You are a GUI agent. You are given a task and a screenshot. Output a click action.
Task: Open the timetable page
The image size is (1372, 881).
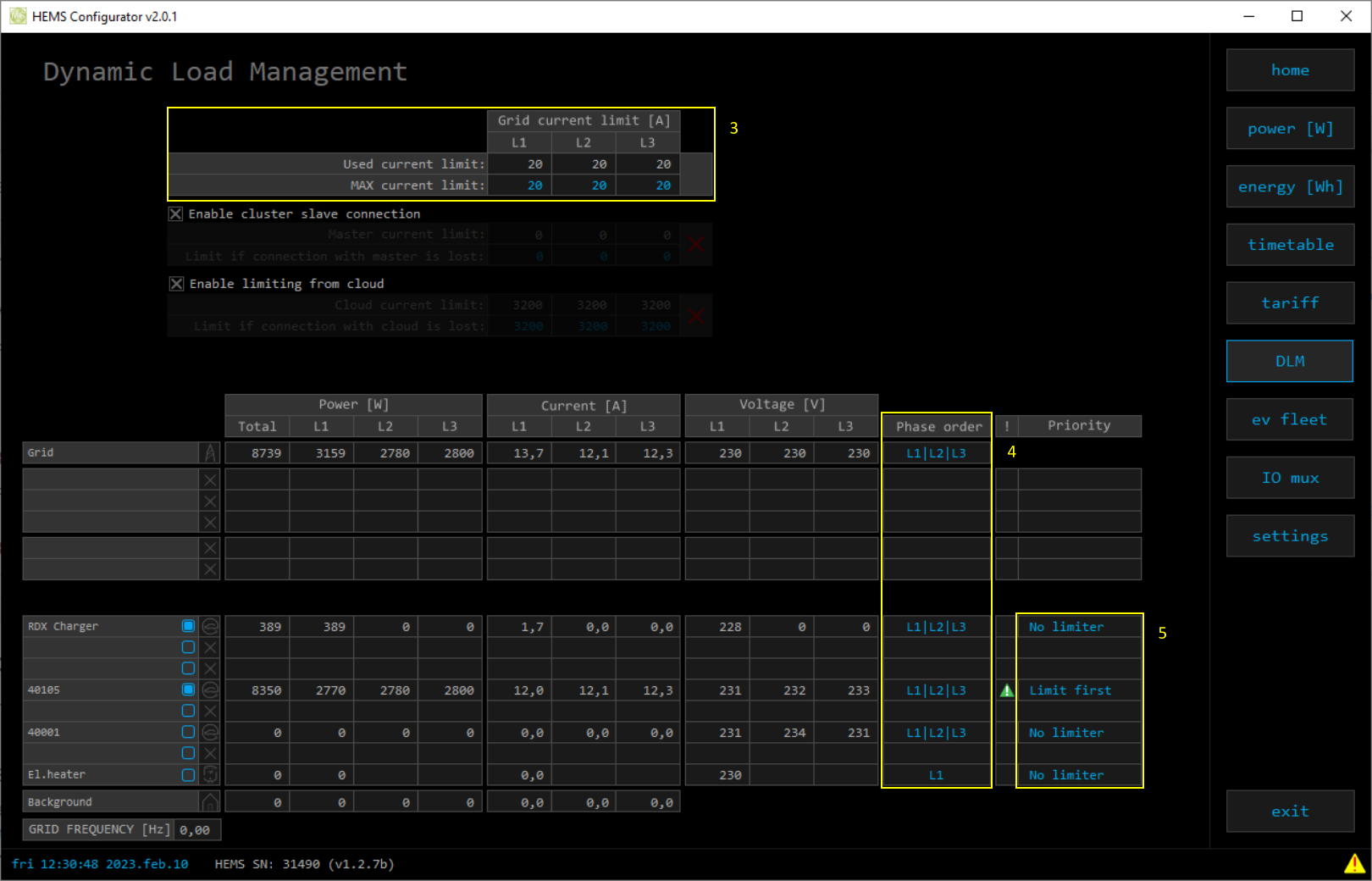(1289, 245)
